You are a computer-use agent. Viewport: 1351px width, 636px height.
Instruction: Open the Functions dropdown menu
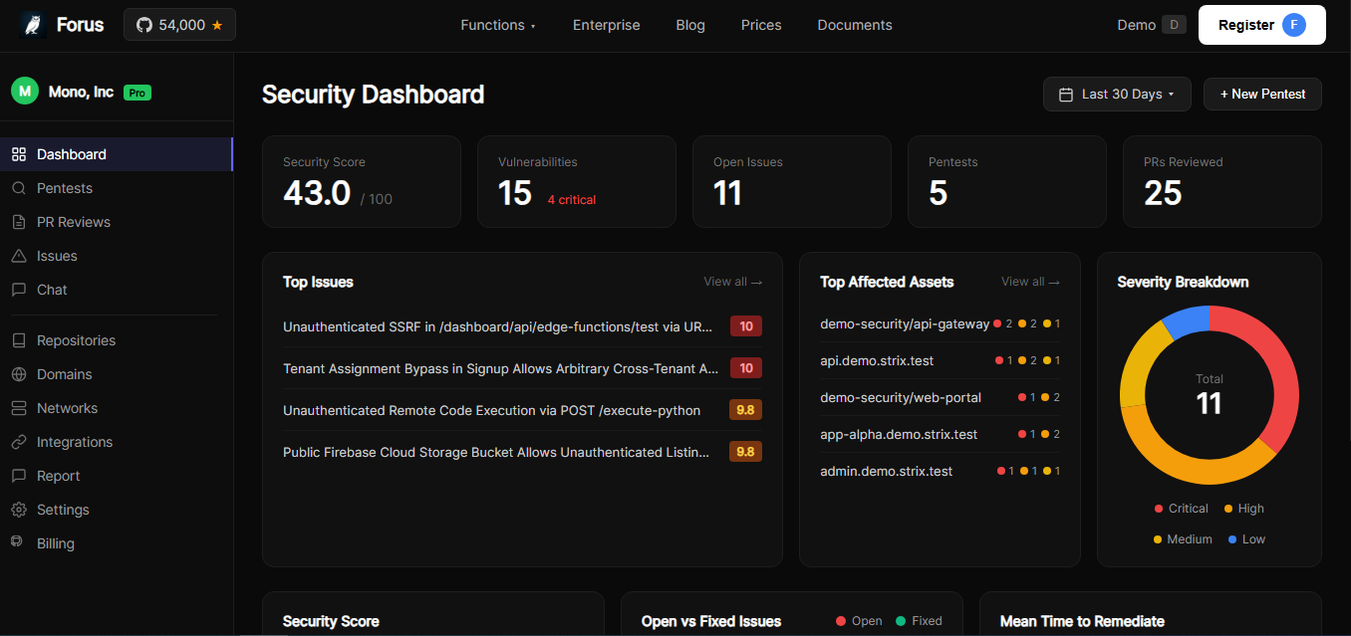pos(498,25)
